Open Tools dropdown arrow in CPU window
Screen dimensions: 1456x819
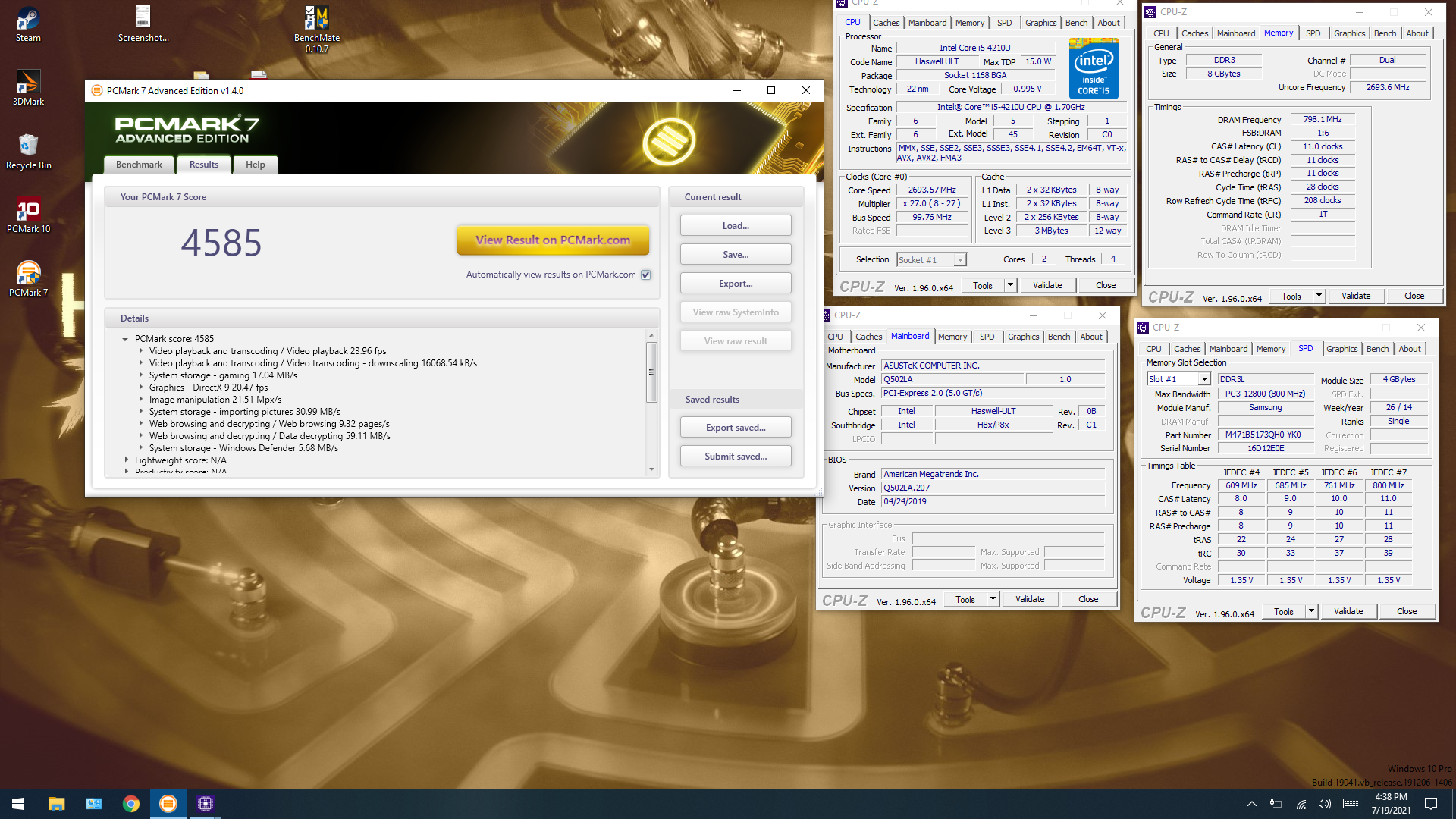(x=1010, y=285)
